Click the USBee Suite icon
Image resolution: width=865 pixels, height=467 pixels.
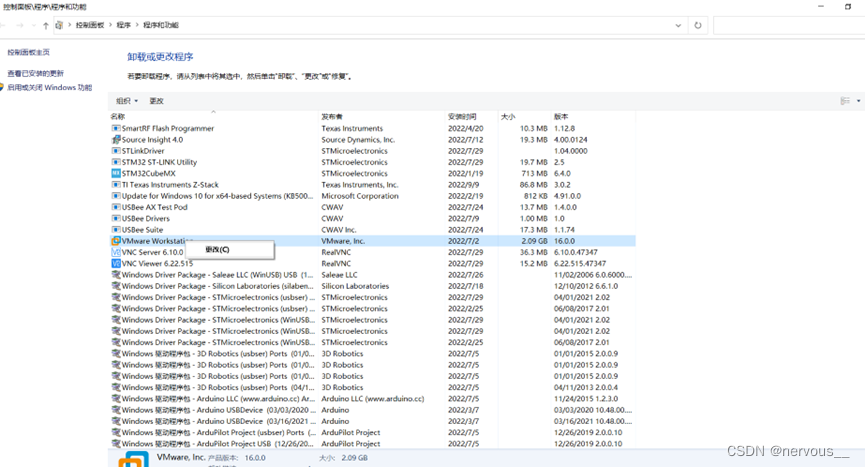116,229
